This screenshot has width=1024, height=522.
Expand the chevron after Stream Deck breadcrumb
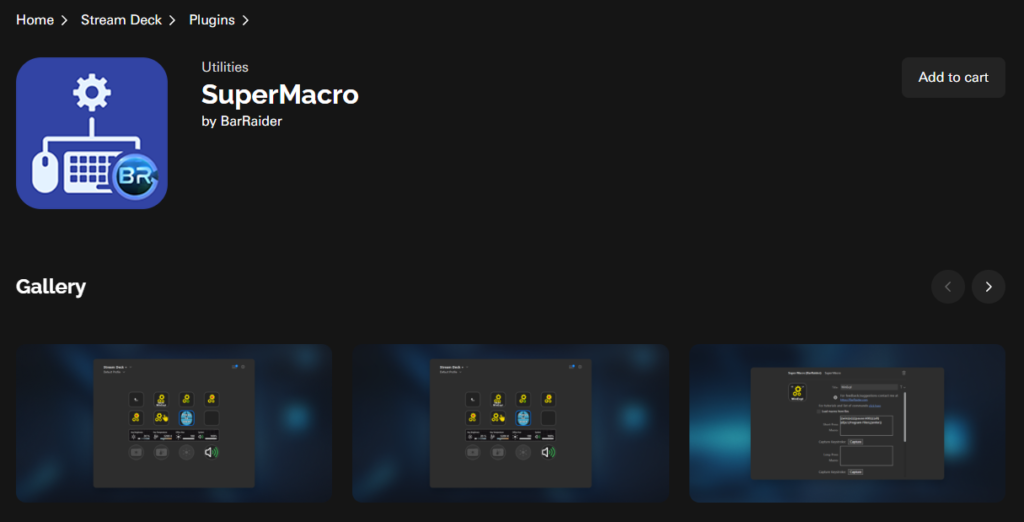coord(172,20)
